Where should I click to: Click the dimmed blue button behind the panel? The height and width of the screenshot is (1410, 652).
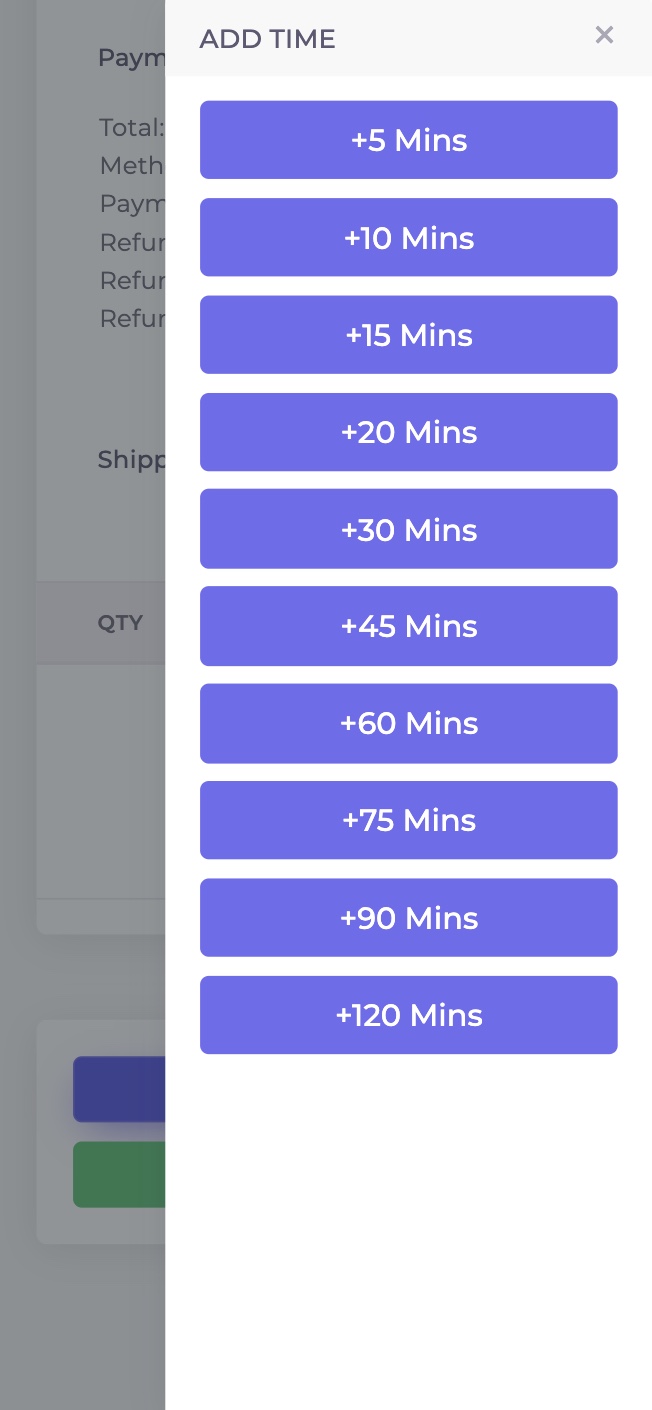pyautogui.click(x=119, y=1089)
